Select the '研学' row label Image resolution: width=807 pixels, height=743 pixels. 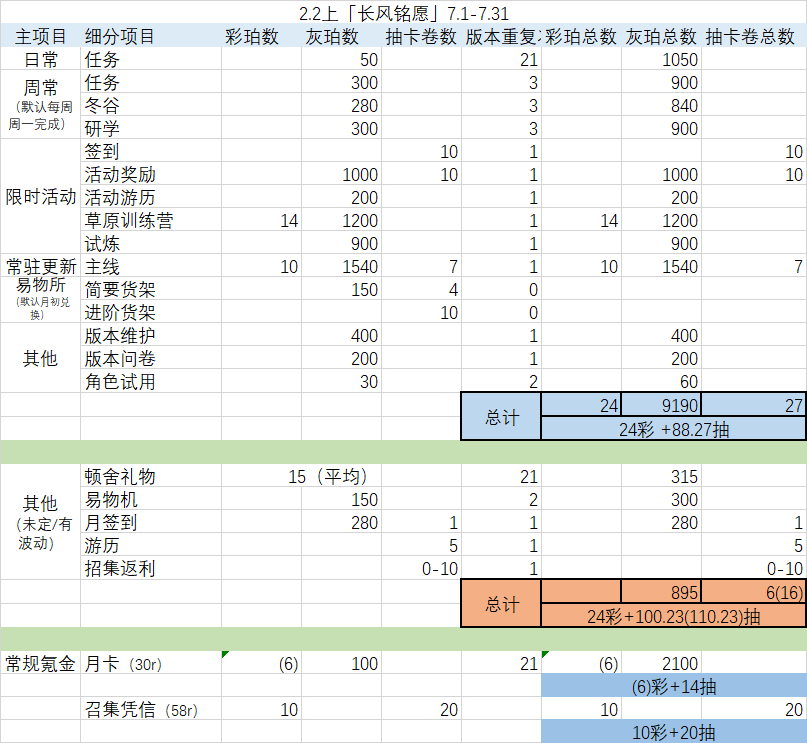(151, 128)
